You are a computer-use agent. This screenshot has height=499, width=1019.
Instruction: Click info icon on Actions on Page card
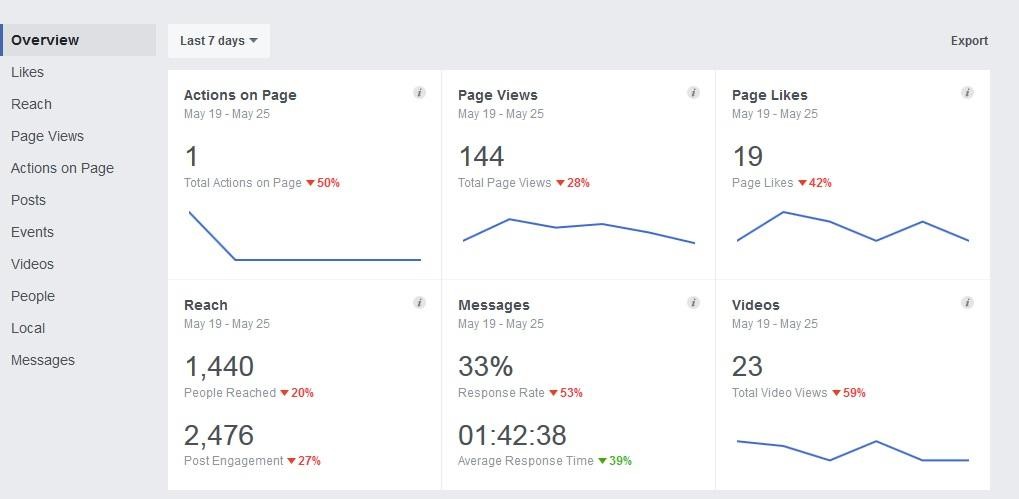pyautogui.click(x=419, y=93)
